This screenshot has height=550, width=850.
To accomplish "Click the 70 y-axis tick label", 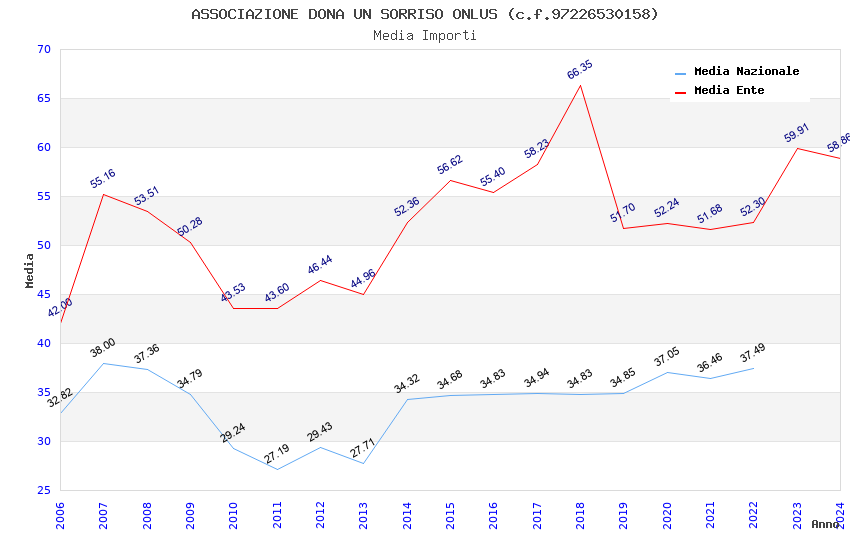I will click(x=44, y=49).
